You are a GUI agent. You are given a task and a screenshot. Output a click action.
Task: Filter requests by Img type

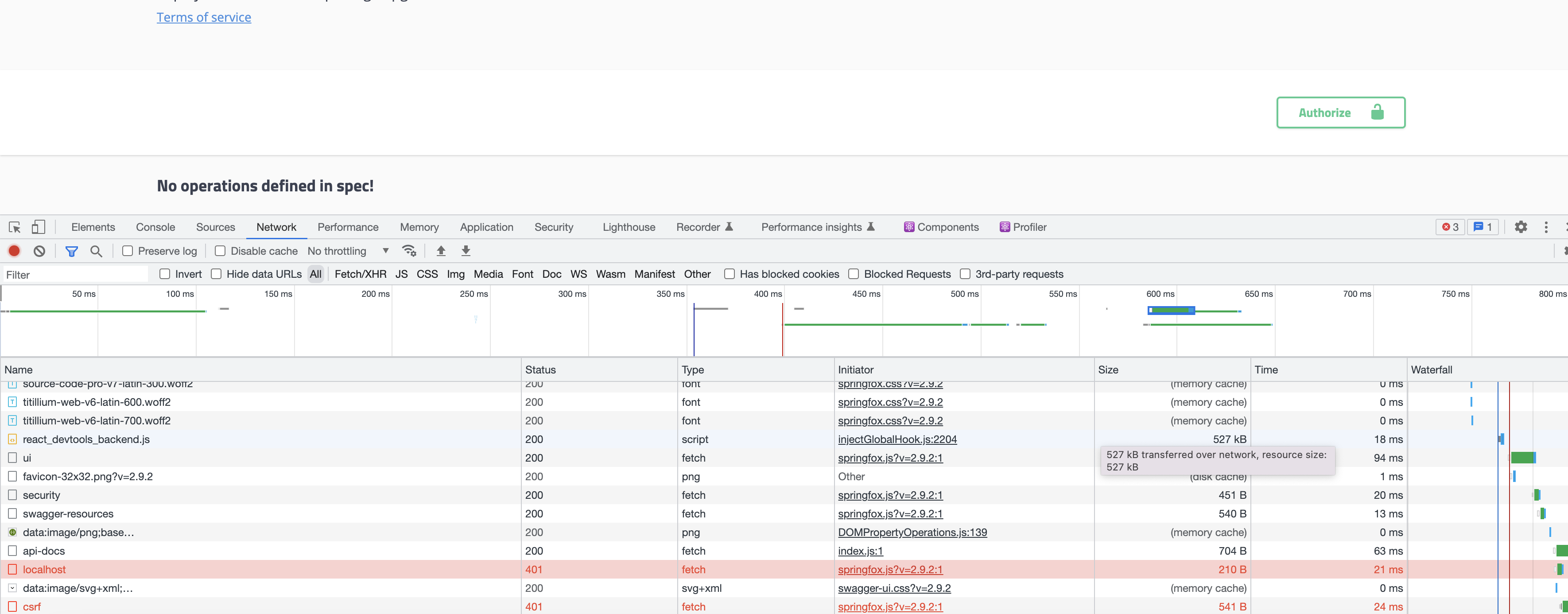coord(455,274)
